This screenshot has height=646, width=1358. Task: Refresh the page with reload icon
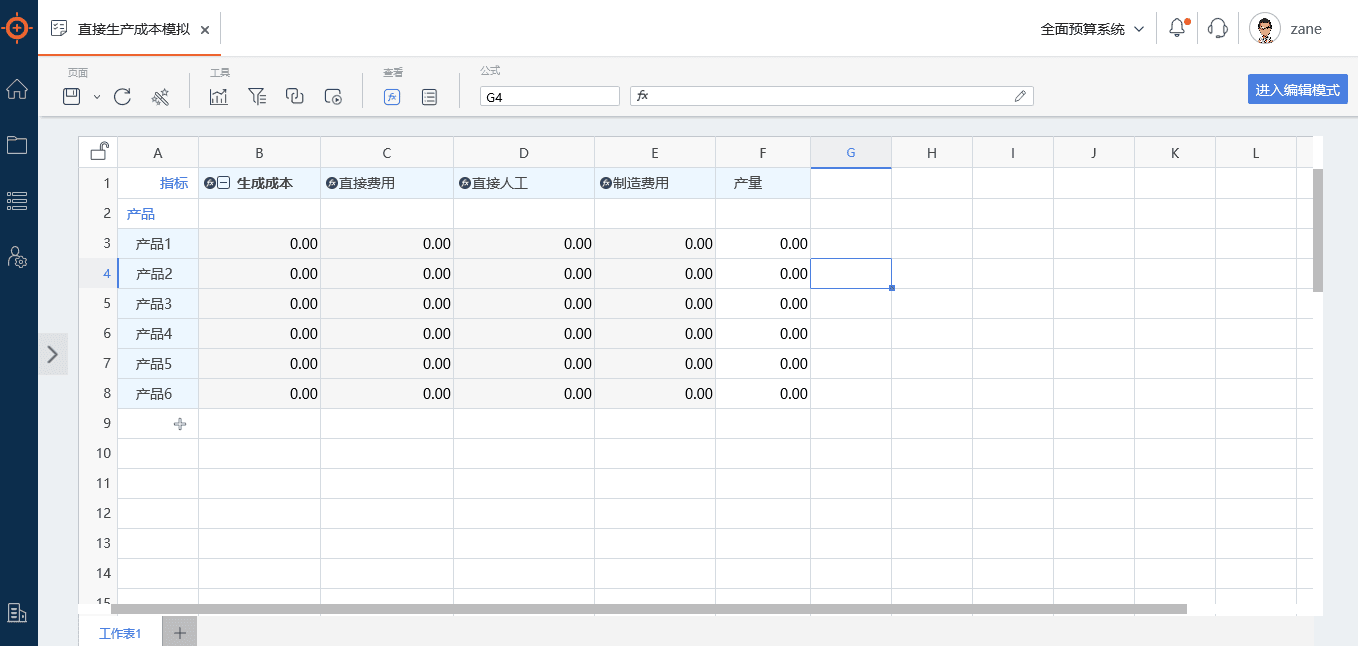(122, 96)
